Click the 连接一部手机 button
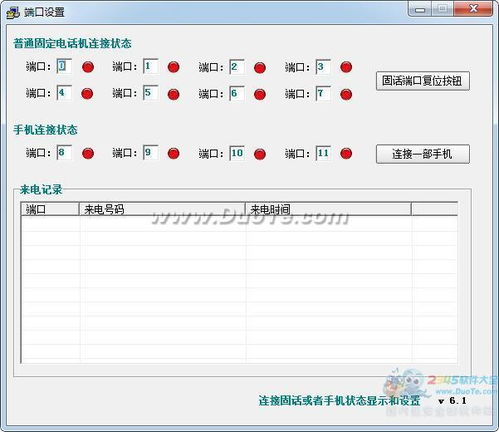499x432 pixels. point(423,154)
